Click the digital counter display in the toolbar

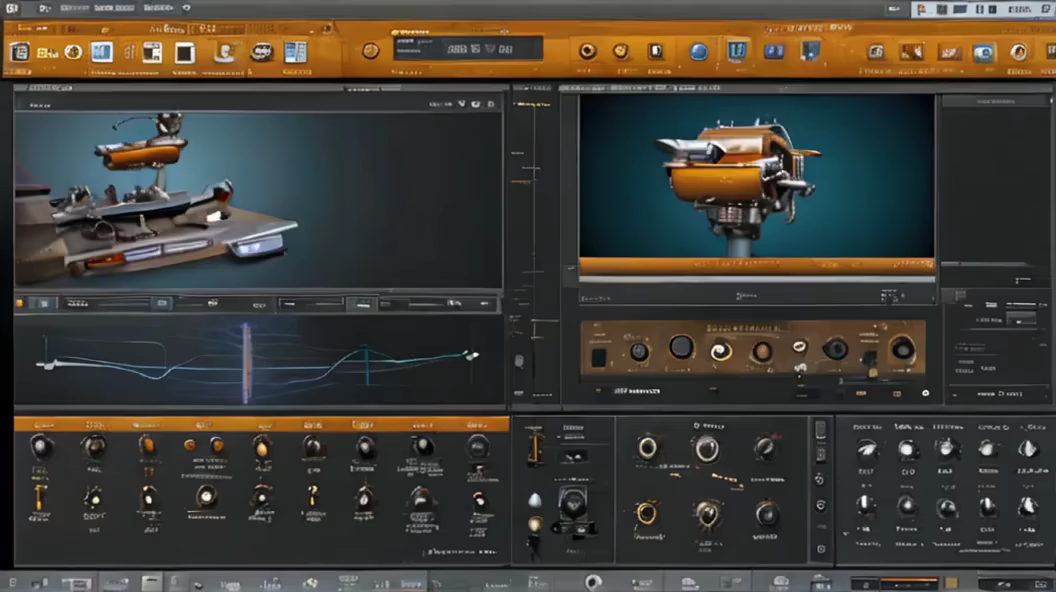(467, 49)
